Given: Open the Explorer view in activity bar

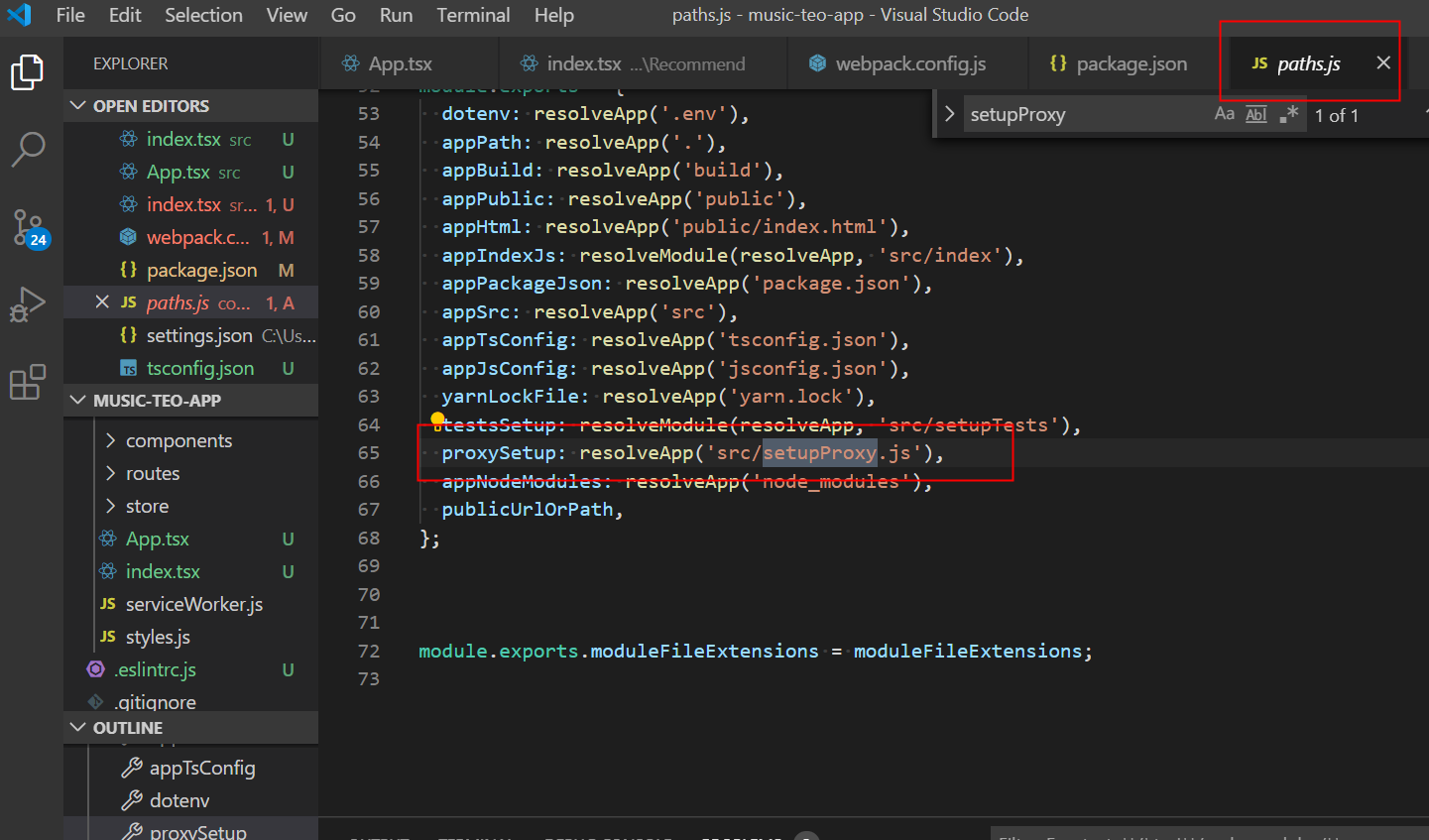Looking at the screenshot, I should click(28, 72).
